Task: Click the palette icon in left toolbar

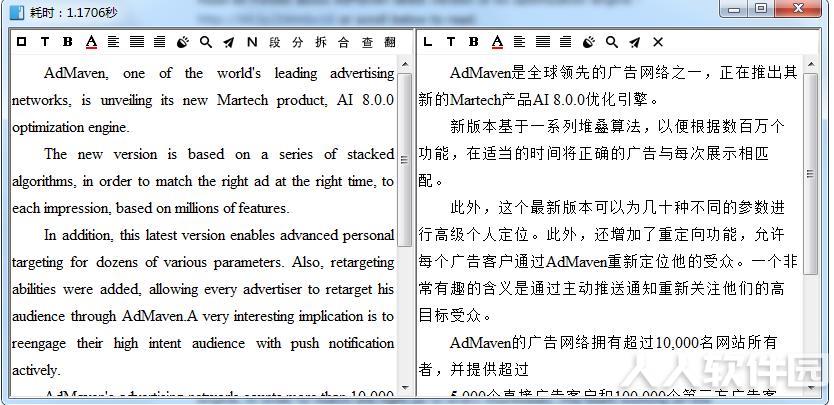Action: point(183,42)
